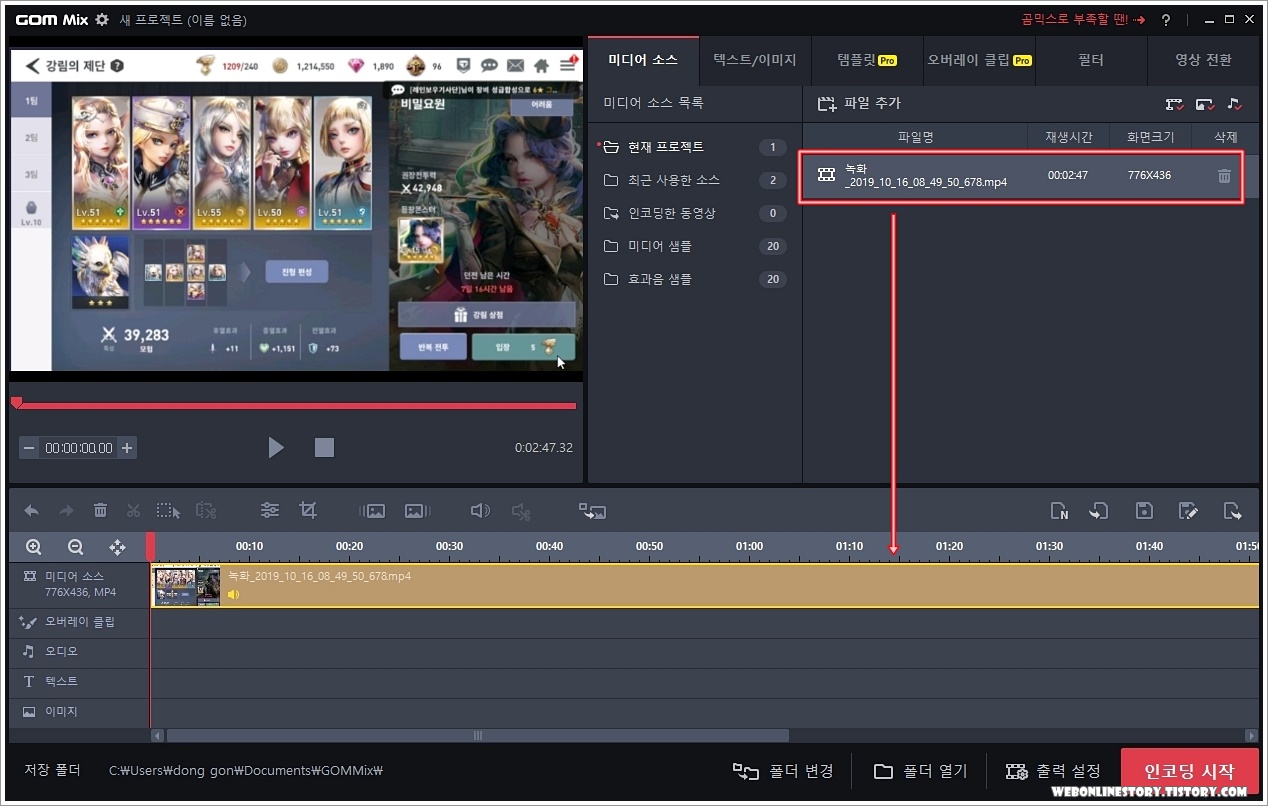This screenshot has width=1268, height=806.
Task: Zoom in the timeline
Action: [x=34, y=547]
